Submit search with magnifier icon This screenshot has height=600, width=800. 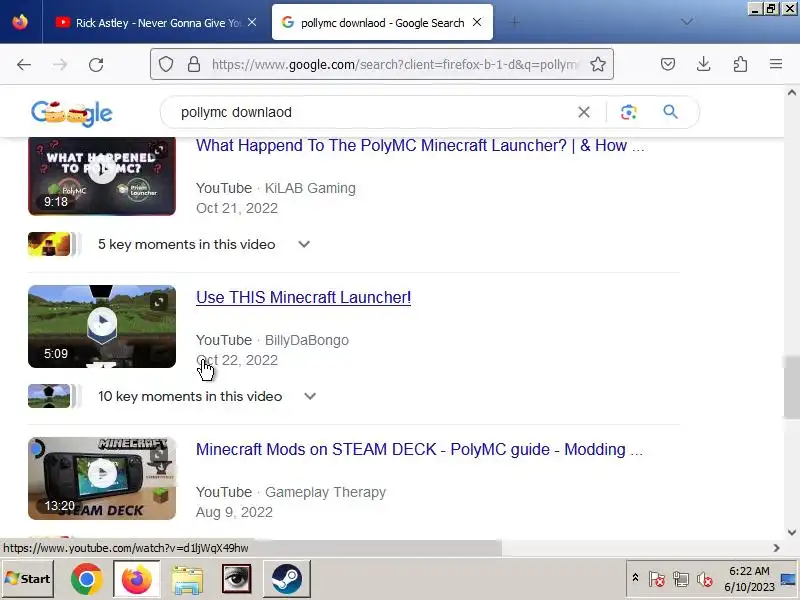670,112
